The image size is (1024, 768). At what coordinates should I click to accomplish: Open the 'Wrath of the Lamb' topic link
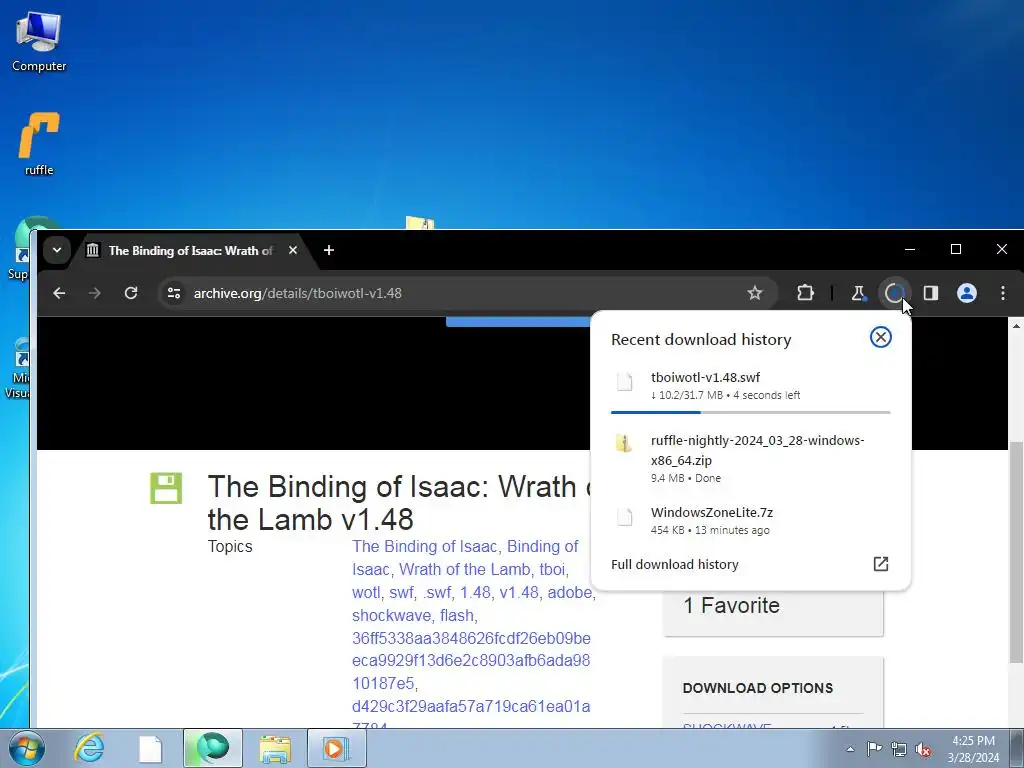(464, 569)
